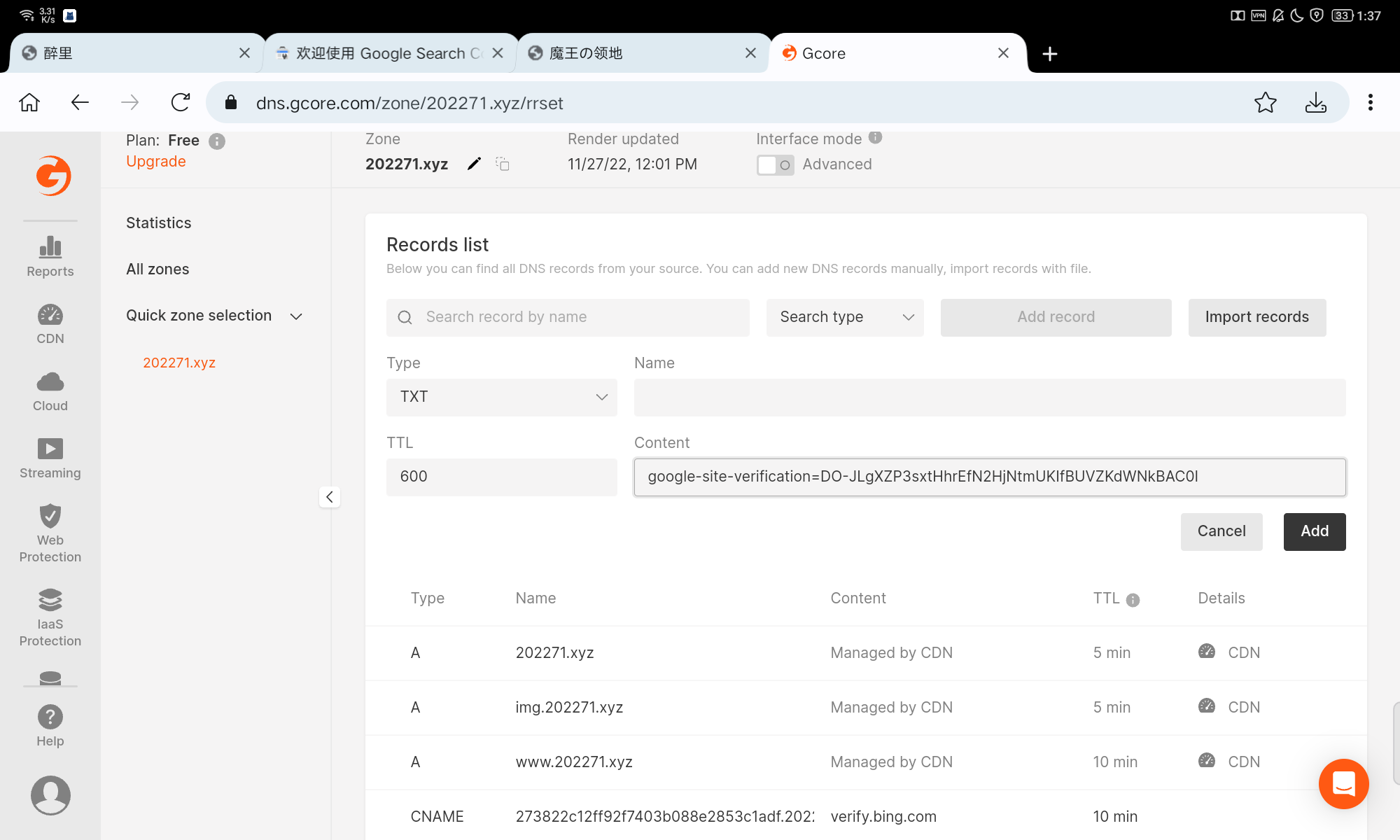Open IaaS Protection icon in sidebar

click(50, 601)
